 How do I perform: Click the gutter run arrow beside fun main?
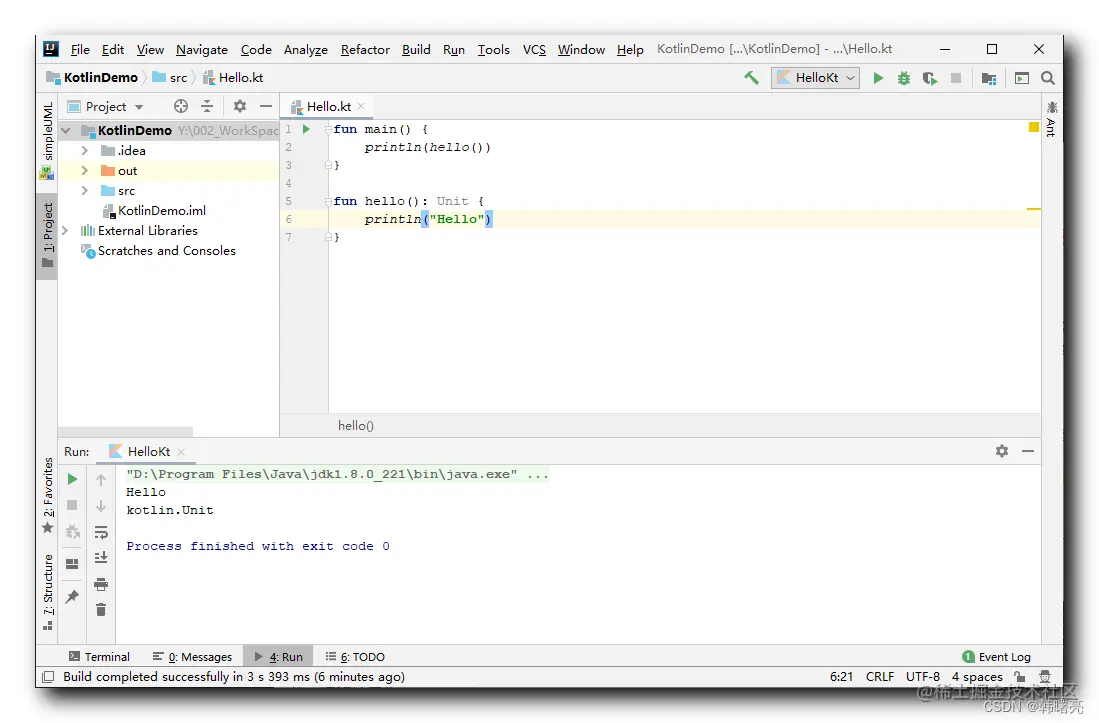coord(306,129)
